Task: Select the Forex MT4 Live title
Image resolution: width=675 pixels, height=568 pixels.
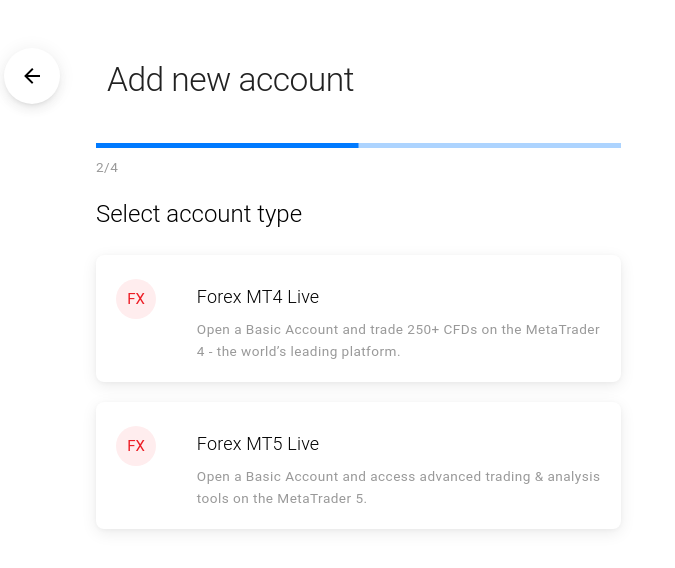Action: [258, 297]
